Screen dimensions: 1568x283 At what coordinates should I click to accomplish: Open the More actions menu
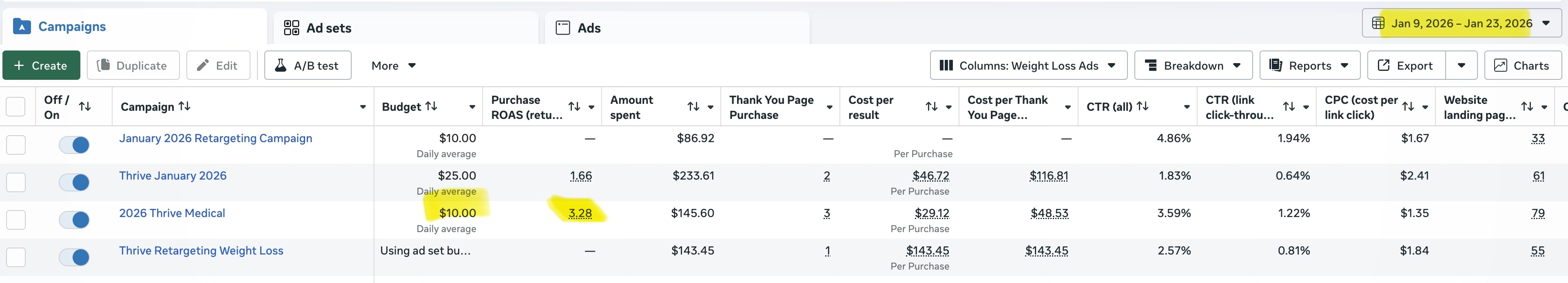coord(393,66)
